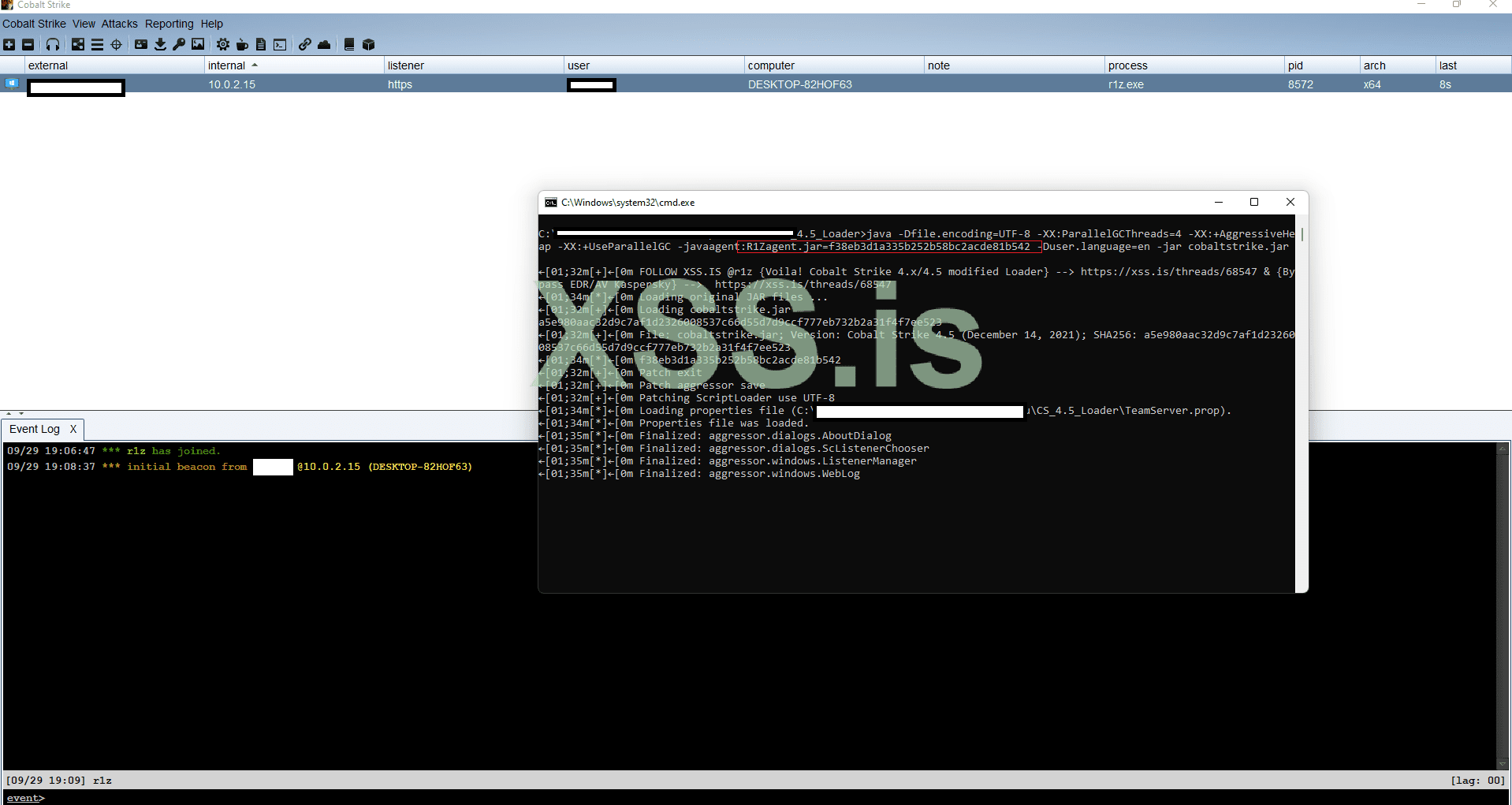Click the cmd.exe window vertical scrollbar
The width and height of the screenshot is (1512, 805).
point(1302,404)
